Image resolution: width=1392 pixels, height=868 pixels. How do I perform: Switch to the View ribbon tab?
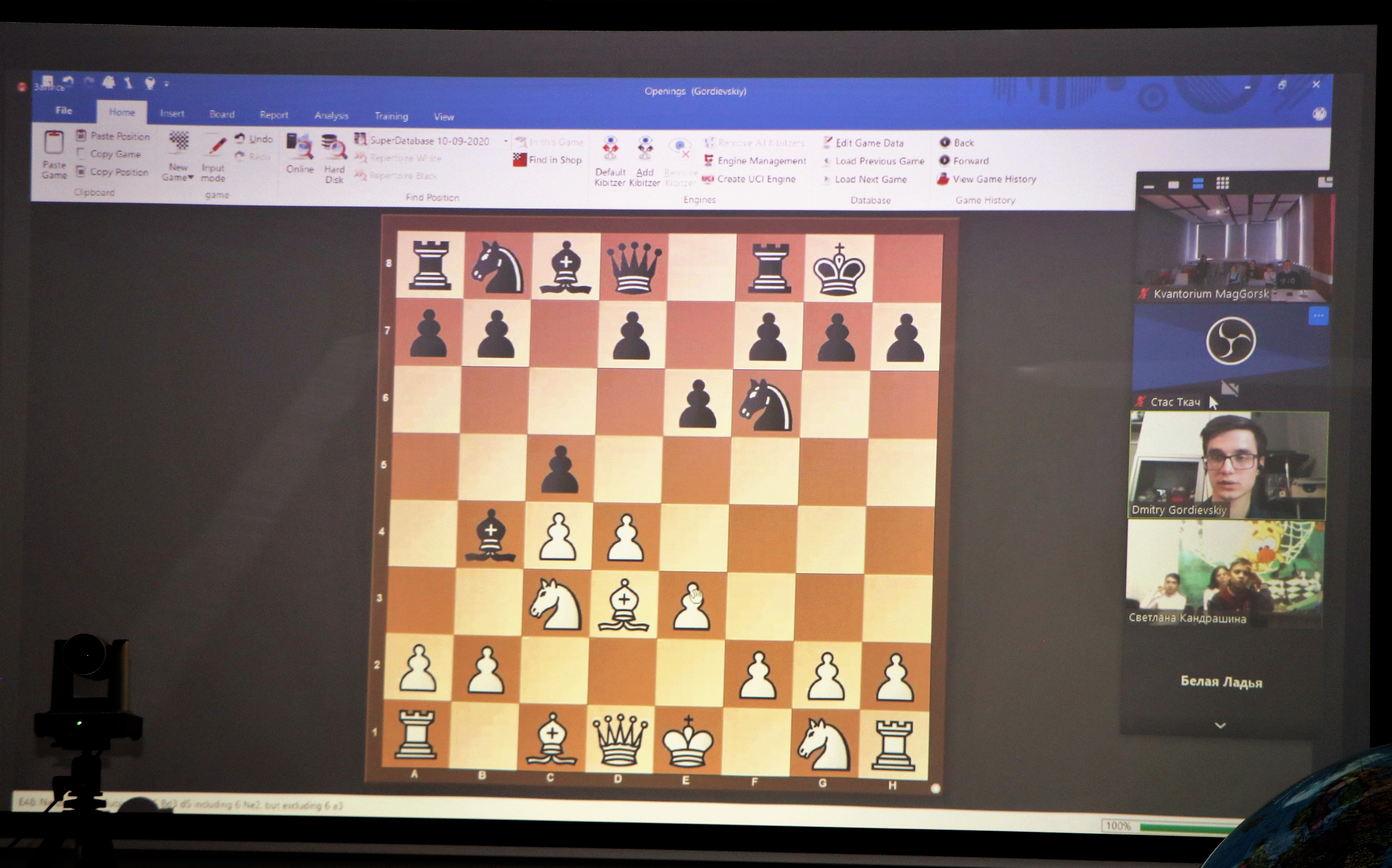coord(444,117)
